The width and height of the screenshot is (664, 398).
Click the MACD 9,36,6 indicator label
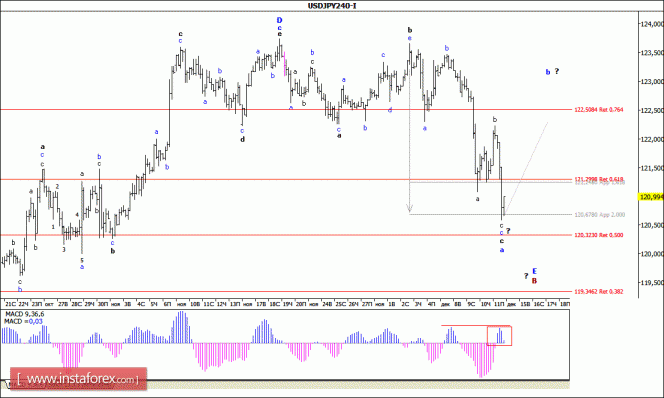point(24,314)
